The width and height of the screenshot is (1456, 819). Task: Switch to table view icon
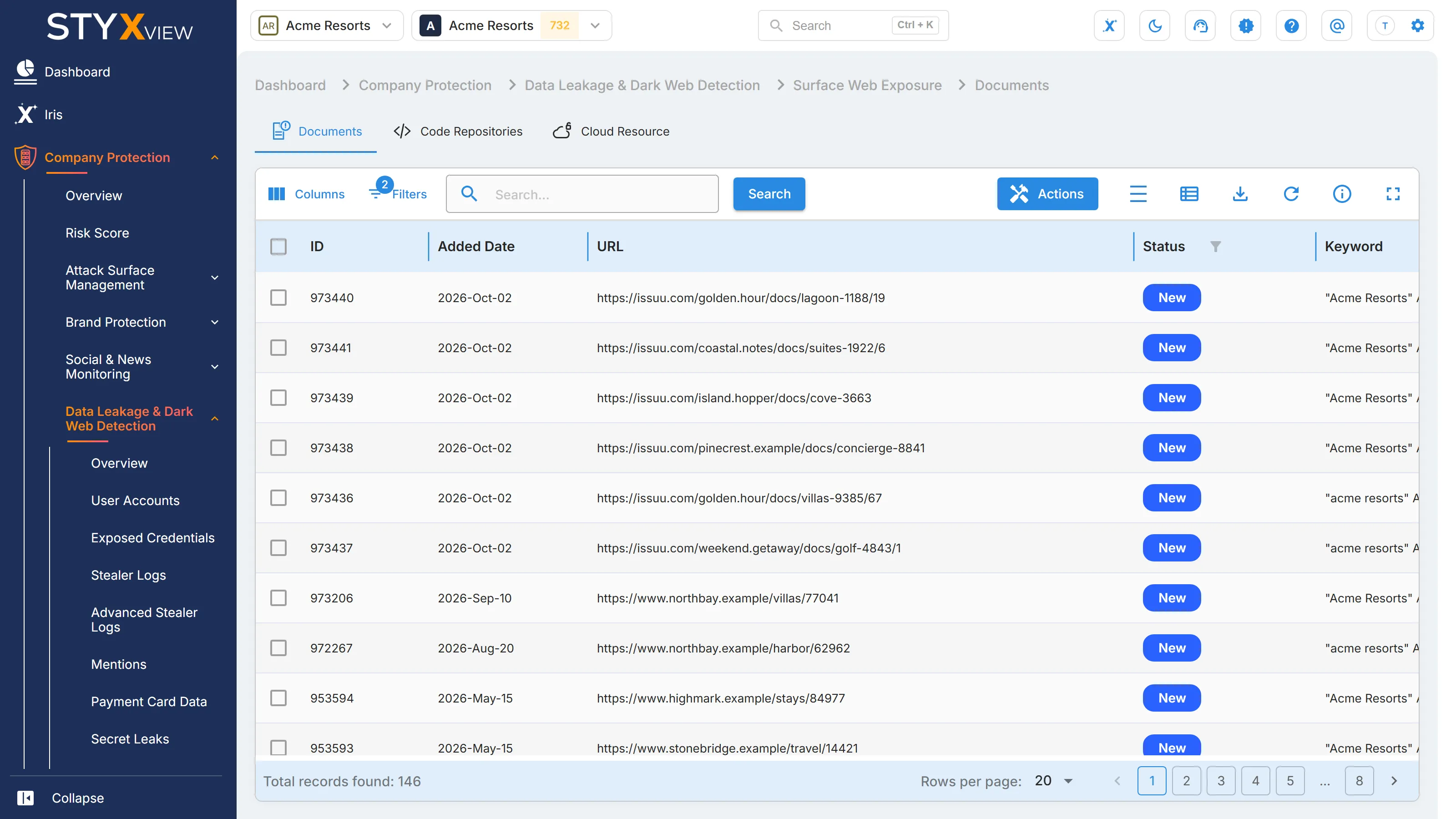[1188, 194]
